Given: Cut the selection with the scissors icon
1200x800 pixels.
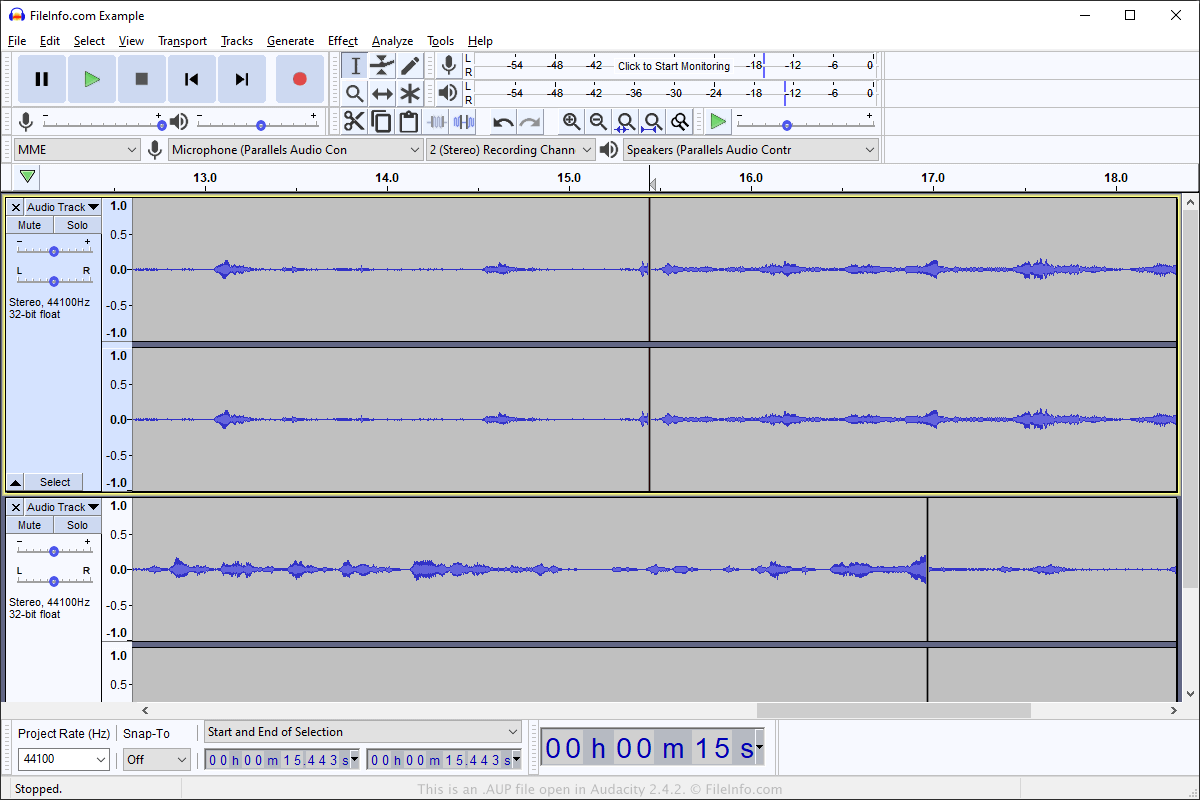Looking at the screenshot, I should (x=354, y=122).
